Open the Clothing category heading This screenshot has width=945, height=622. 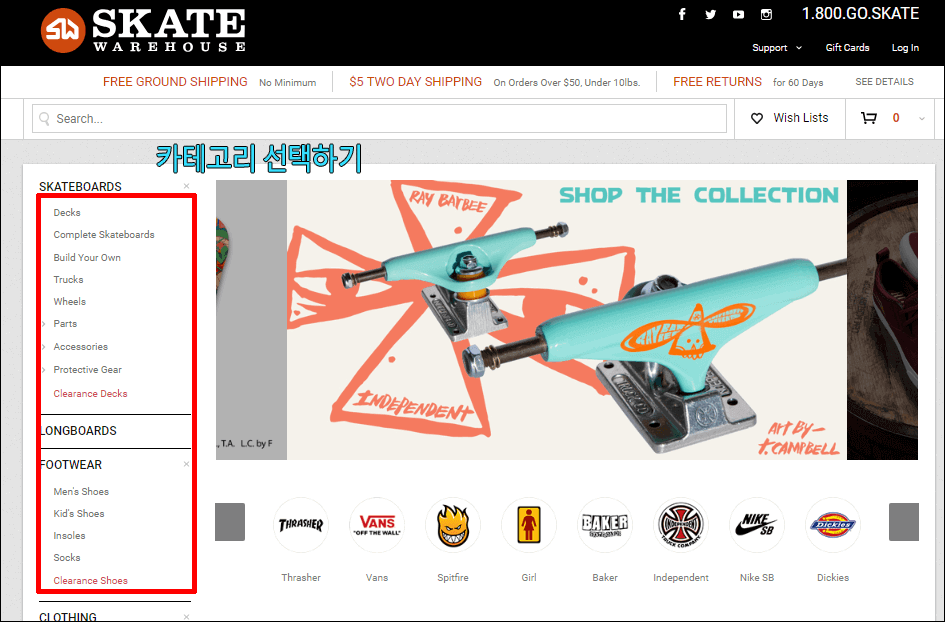coord(68,617)
